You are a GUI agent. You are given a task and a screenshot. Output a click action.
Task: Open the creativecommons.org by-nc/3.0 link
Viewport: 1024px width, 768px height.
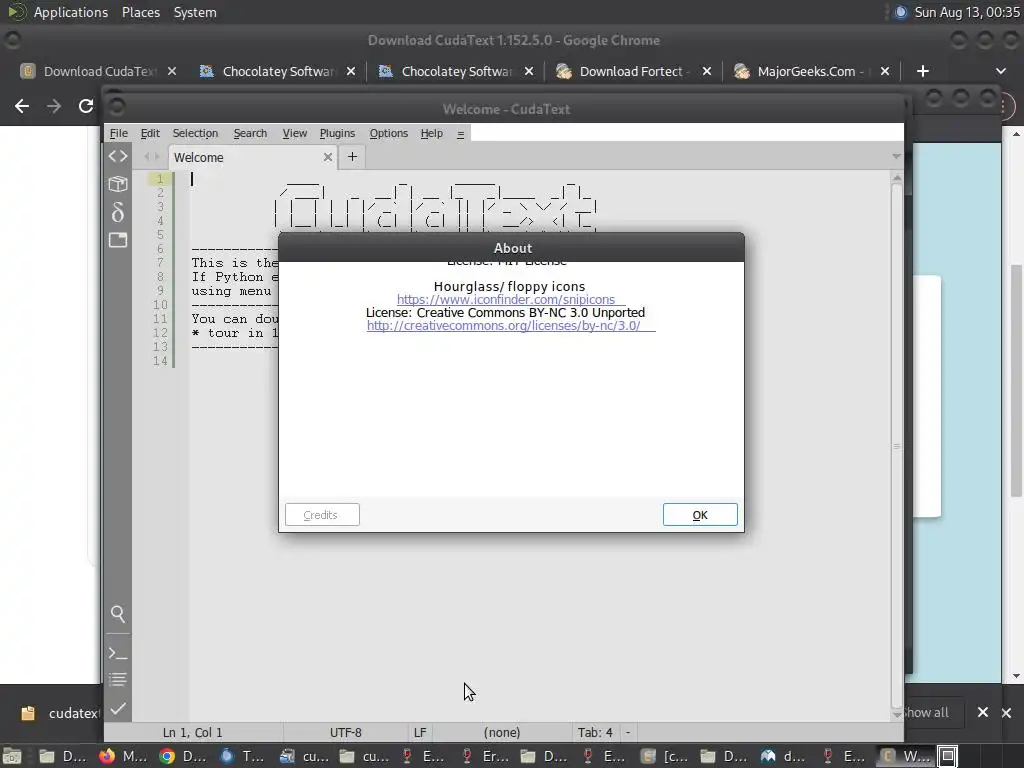[504, 325]
